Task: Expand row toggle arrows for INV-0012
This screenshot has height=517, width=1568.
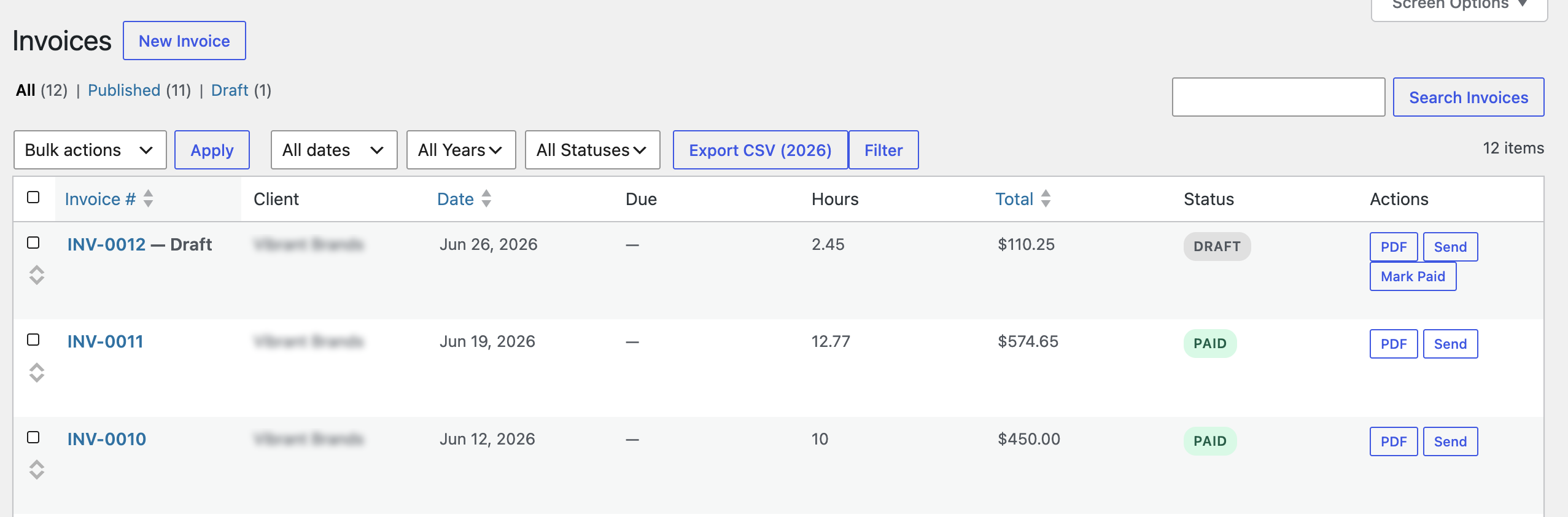Action: [x=37, y=275]
